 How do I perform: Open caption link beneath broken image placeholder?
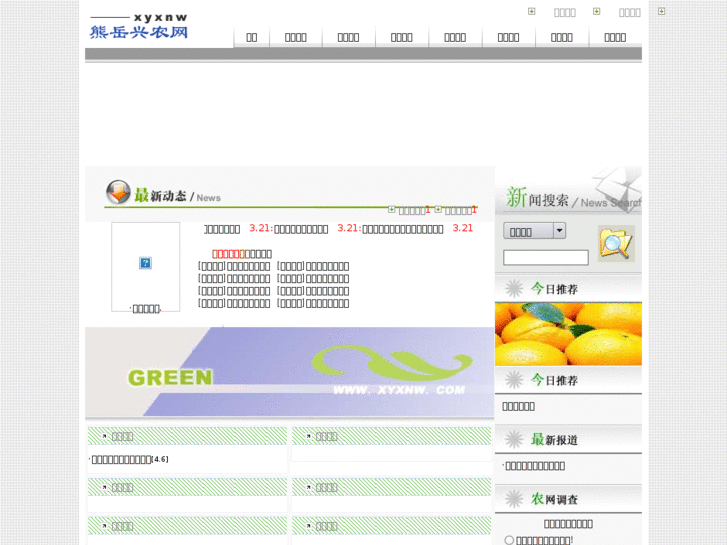(146, 309)
